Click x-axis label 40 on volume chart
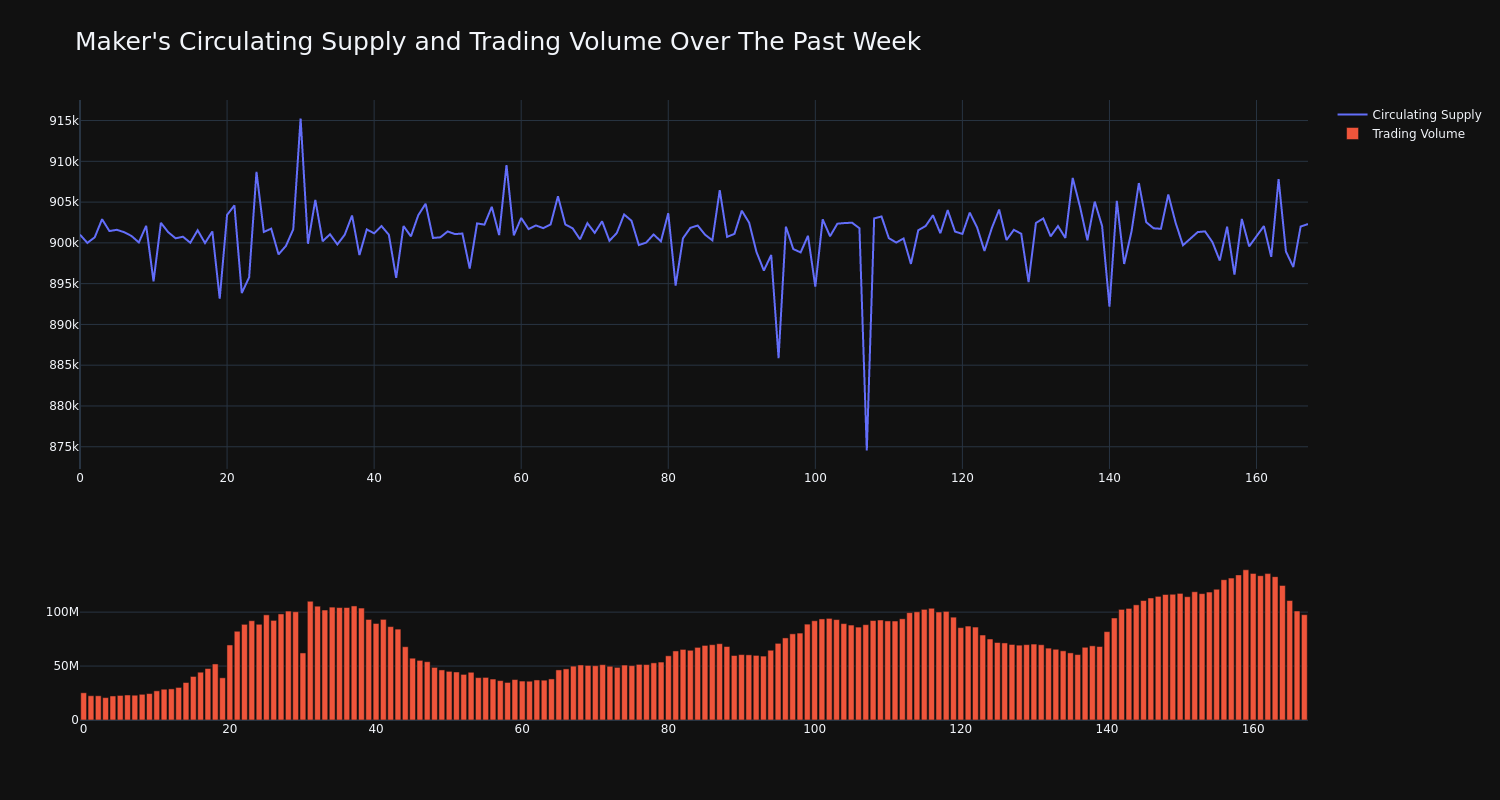This screenshot has width=1500, height=800. pos(376,729)
